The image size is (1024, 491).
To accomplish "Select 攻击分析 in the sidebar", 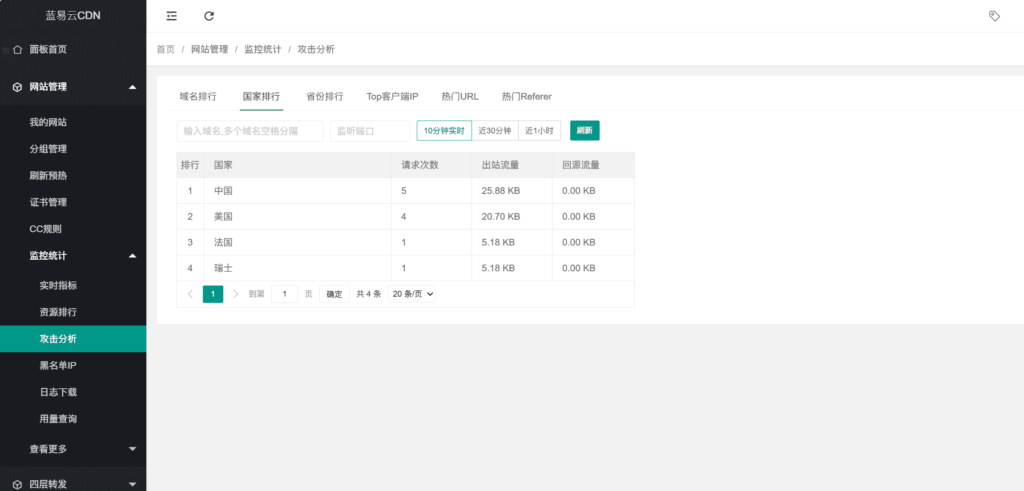I will click(x=73, y=339).
